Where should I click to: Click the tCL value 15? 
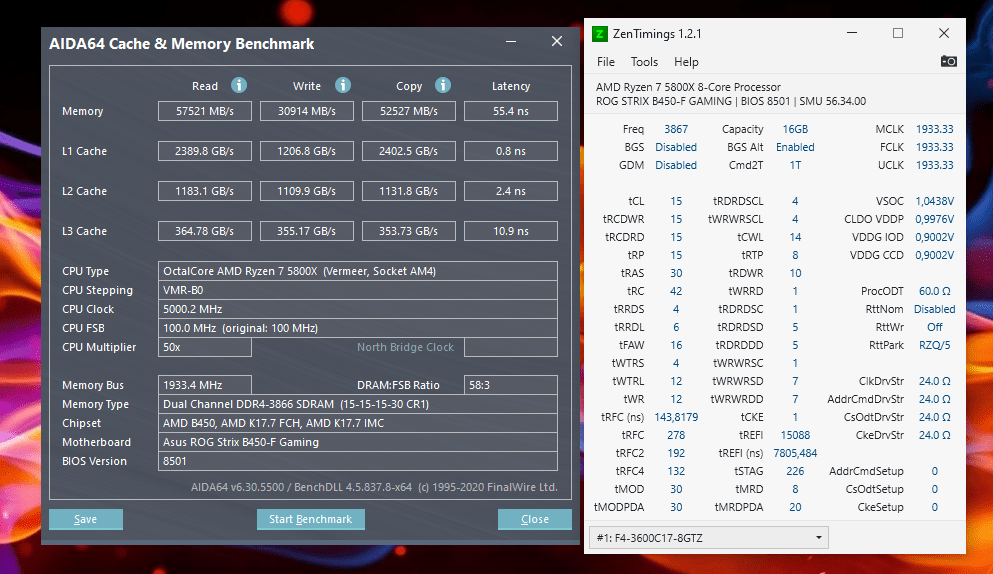click(676, 201)
